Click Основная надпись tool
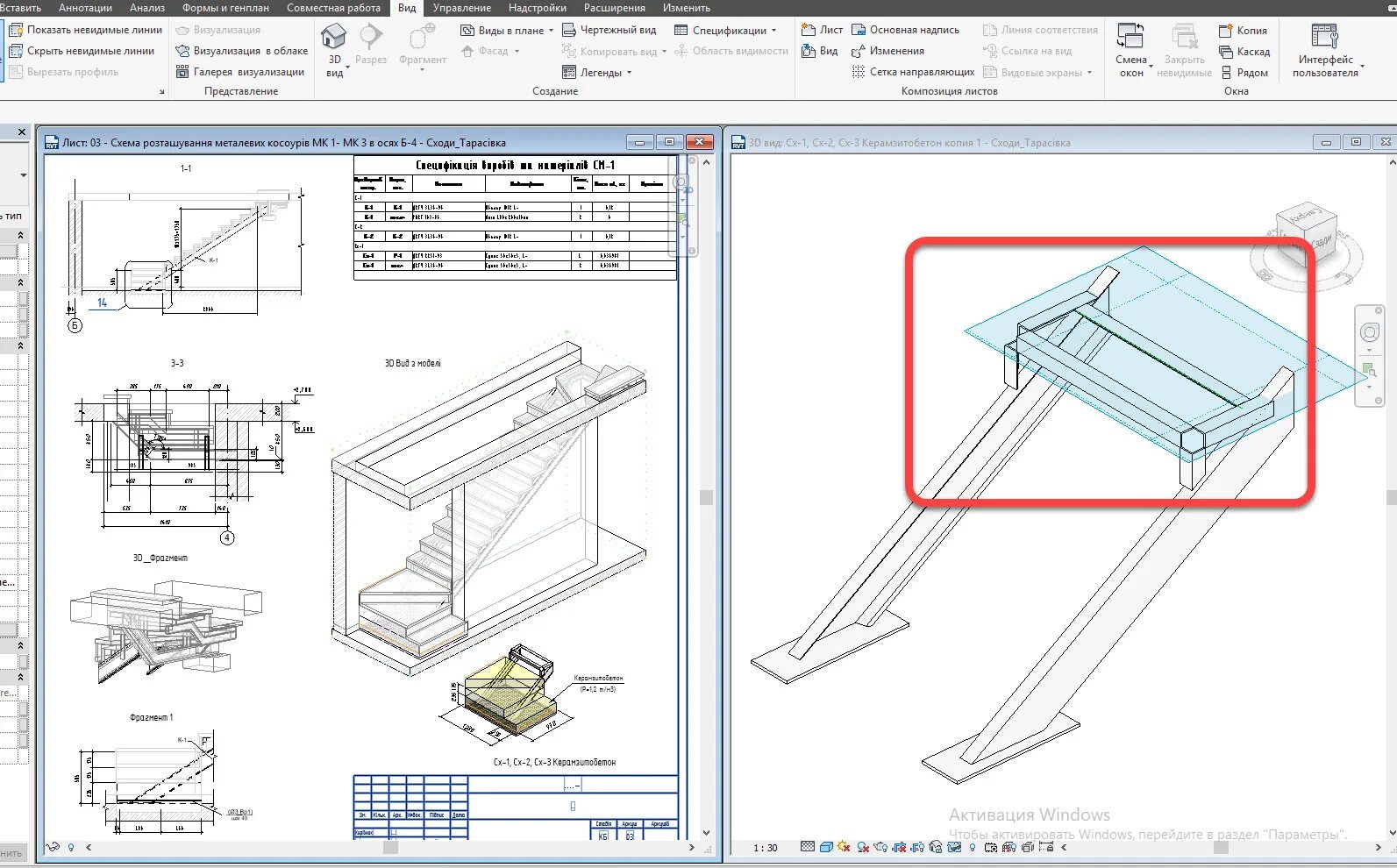 (x=906, y=30)
